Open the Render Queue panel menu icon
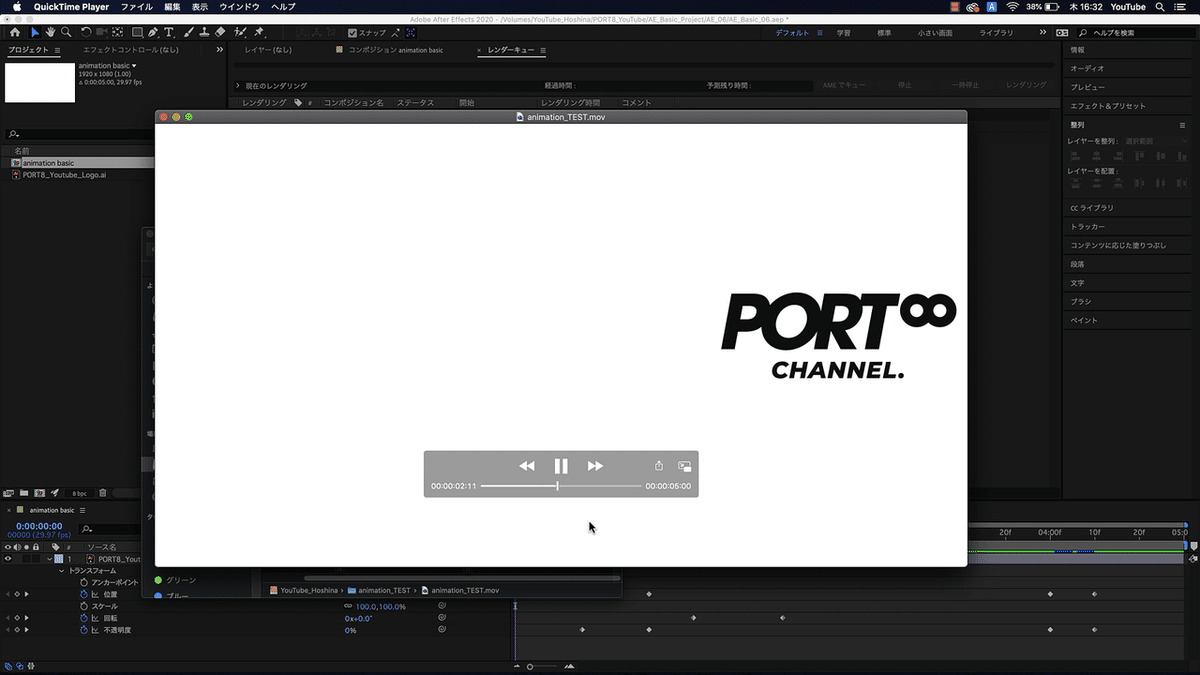The width and height of the screenshot is (1200, 675). [542, 50]
